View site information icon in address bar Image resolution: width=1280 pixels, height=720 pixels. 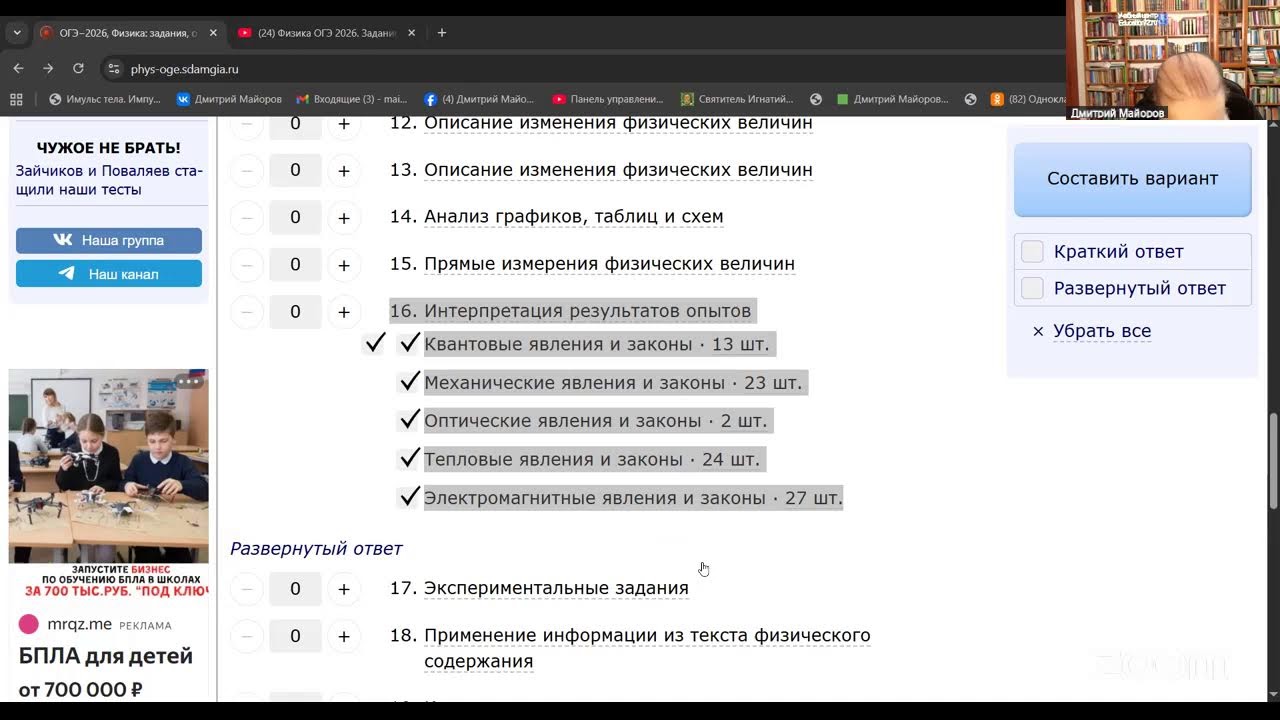tap(113, 69)
